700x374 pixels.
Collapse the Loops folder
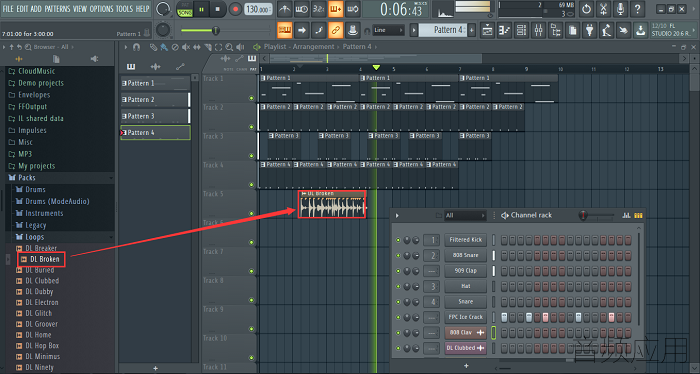coord(34,237)
